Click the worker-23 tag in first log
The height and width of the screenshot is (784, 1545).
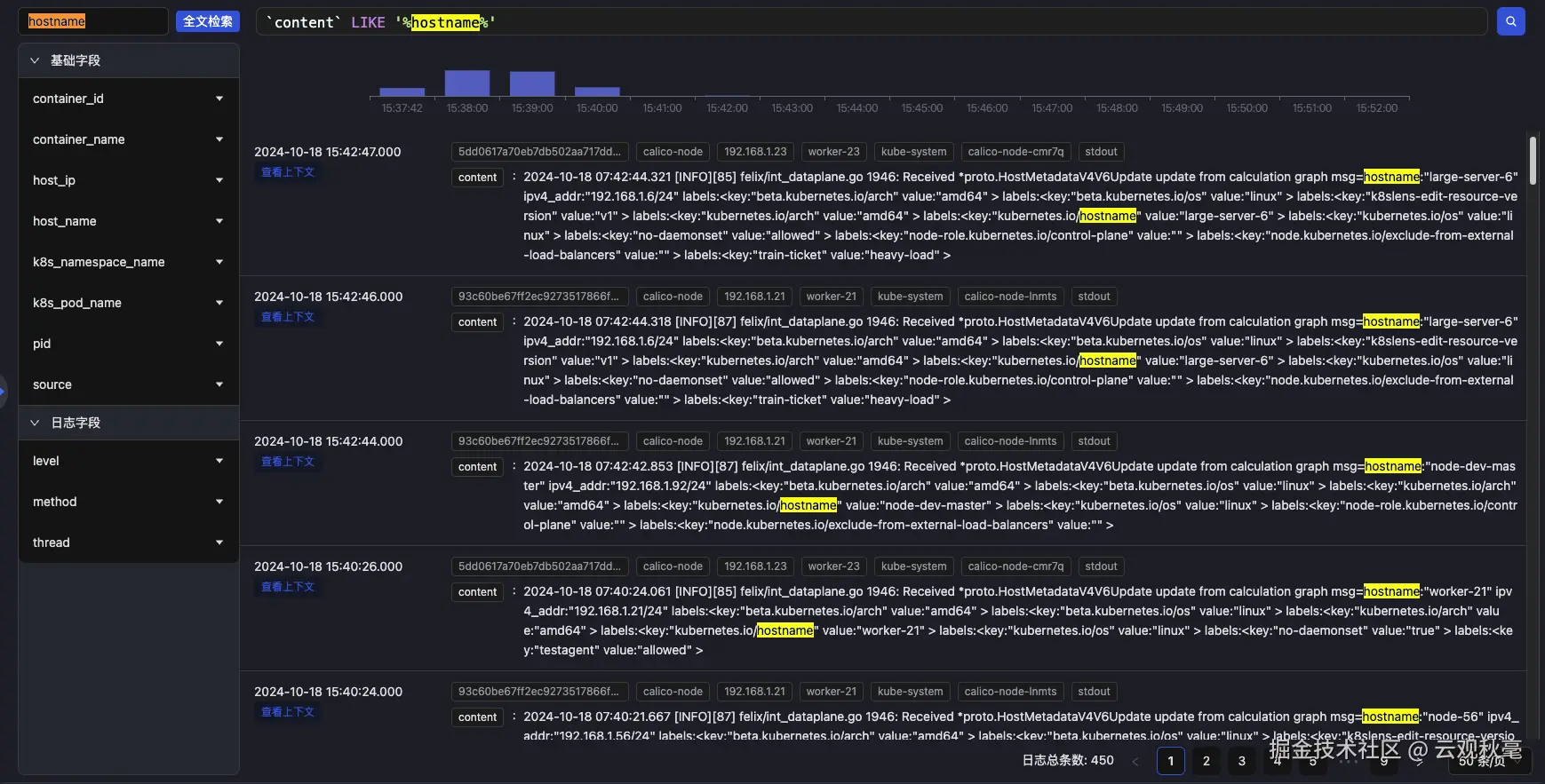pyautogui.click(x=834, y=152)
